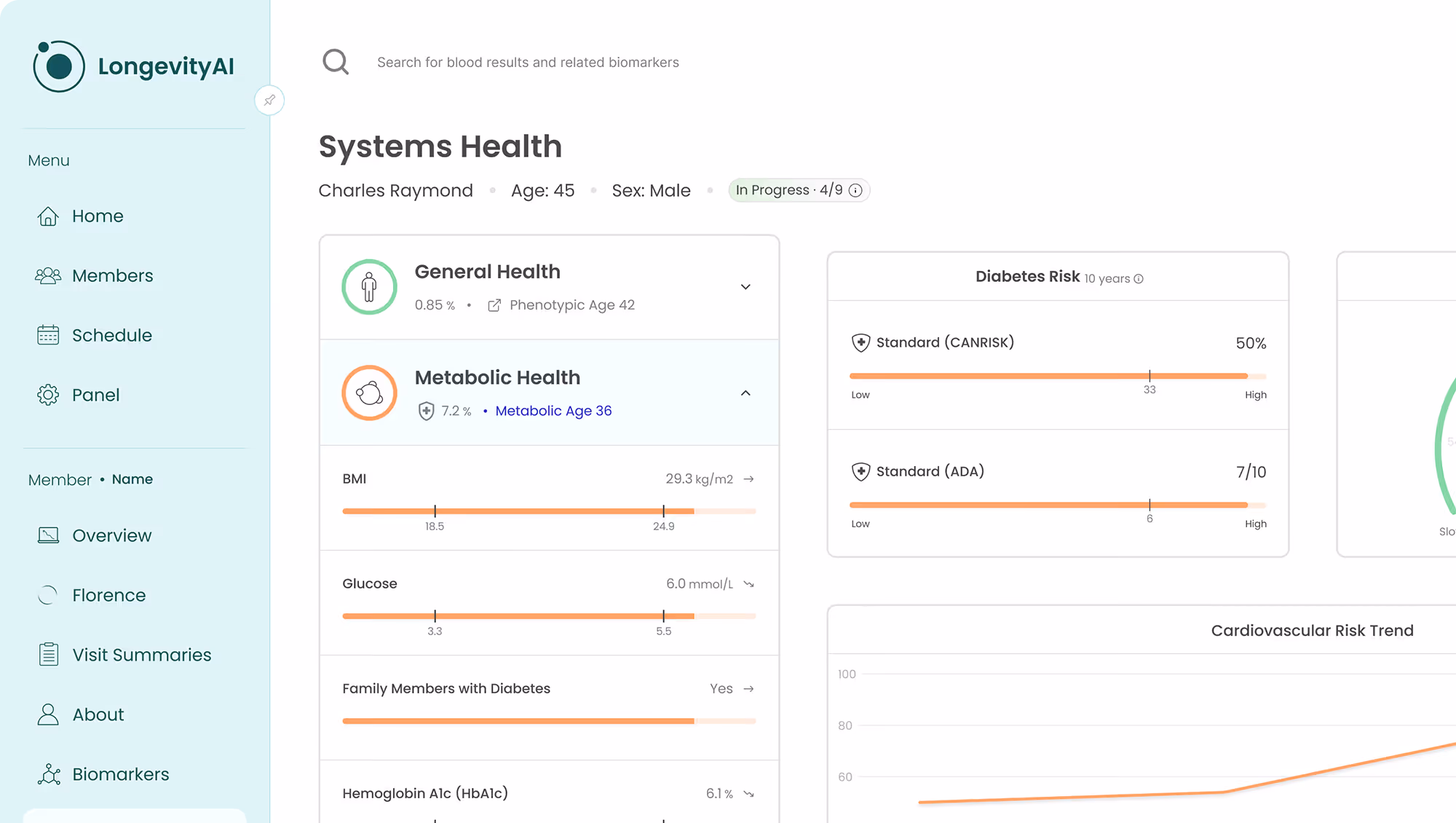Image resolution: width=1456 pixels, height=823 pixels.
Task: Click the Metabolic Age 36 link
Action: coord(553,411)
